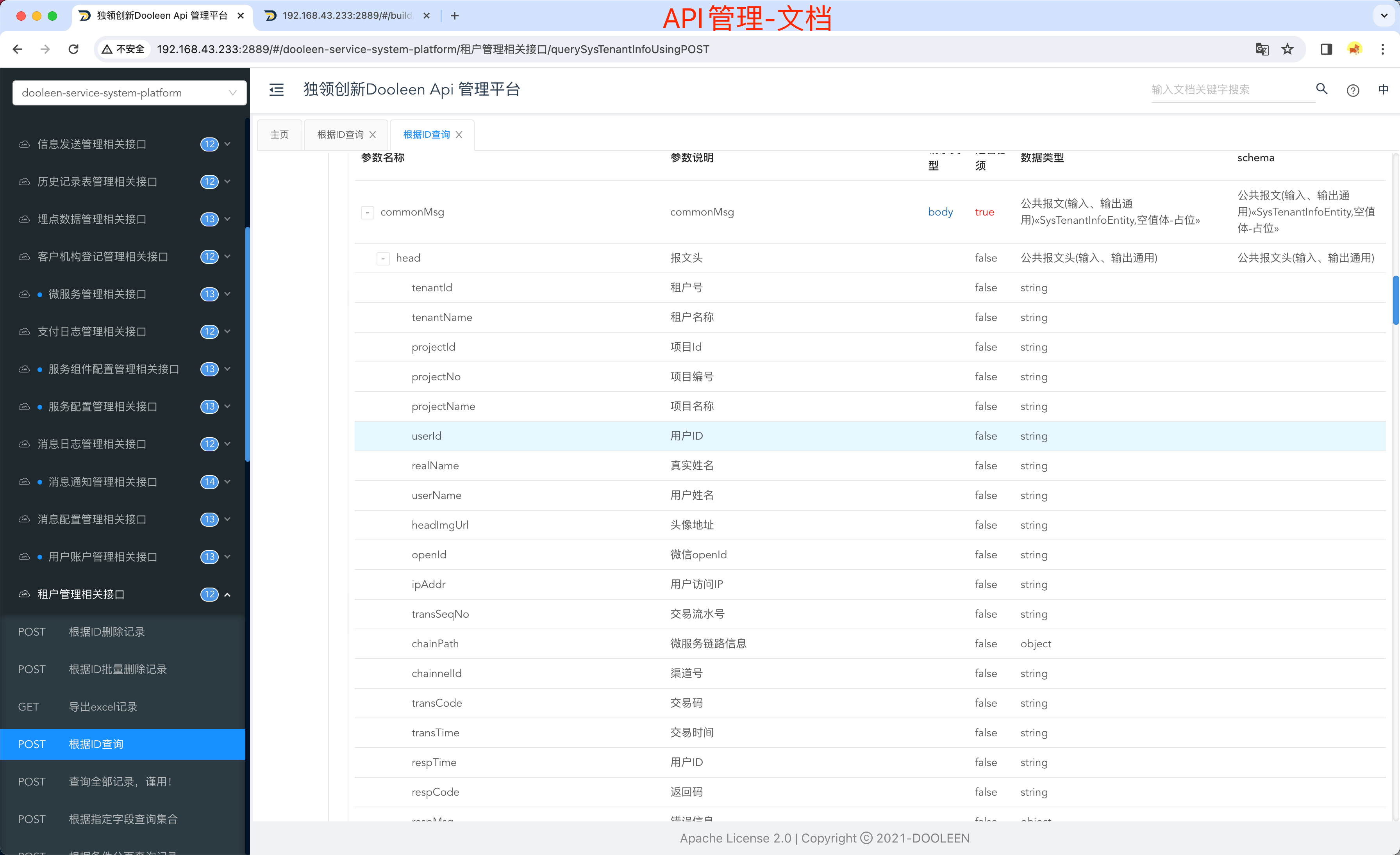Open POST 根据ID删除记录 endpoint

123,632
